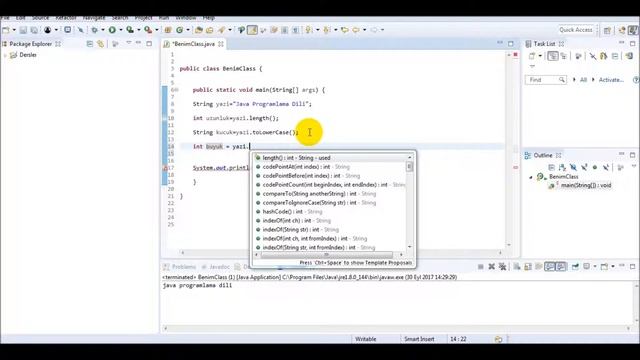
Task: Click the Next Annotation toolbar icon
Action: [309, 30]
